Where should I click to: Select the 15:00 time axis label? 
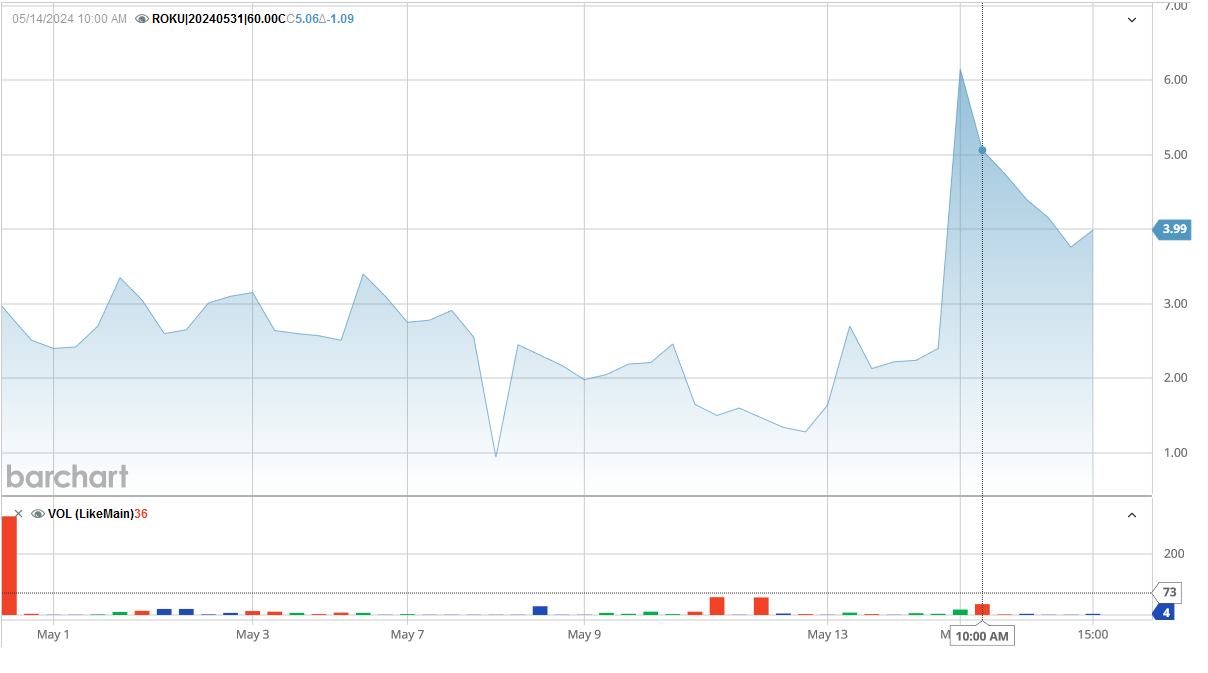(1093, 633)
